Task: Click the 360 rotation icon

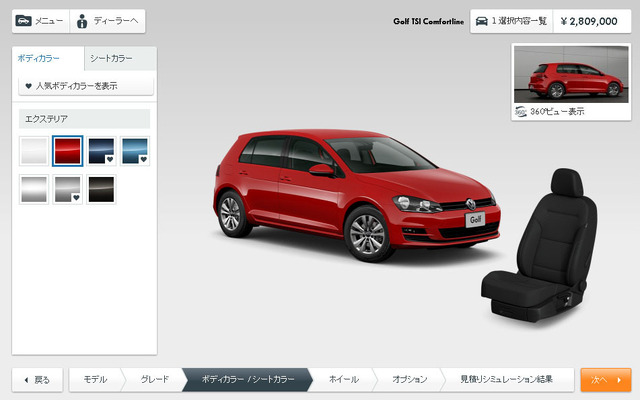Action: (520, 111)
